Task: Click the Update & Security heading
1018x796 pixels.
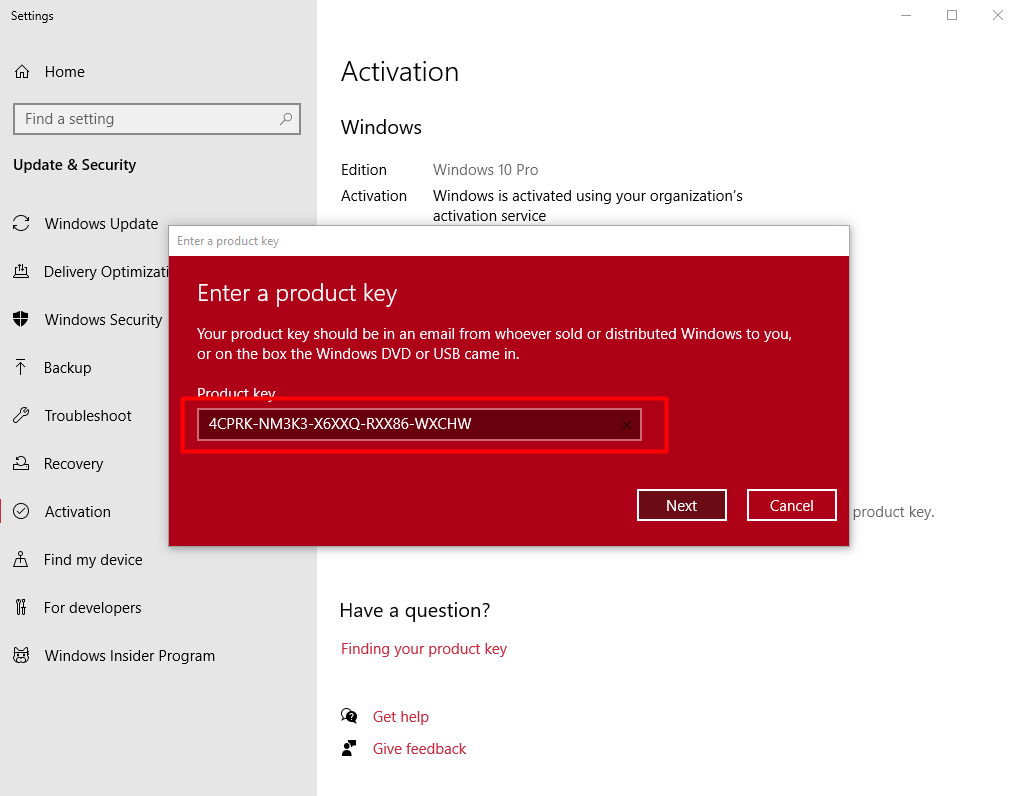Action: (75, 165)
